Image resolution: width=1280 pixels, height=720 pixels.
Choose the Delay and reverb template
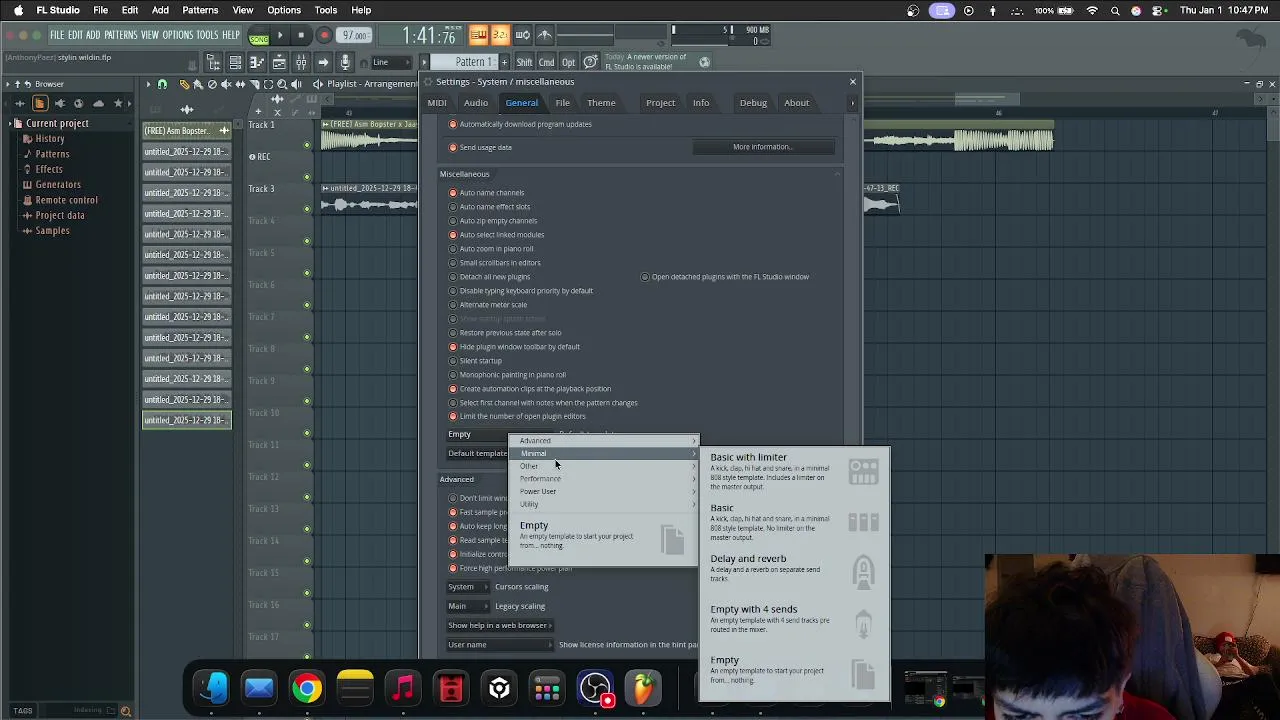(x=794, y=571)
